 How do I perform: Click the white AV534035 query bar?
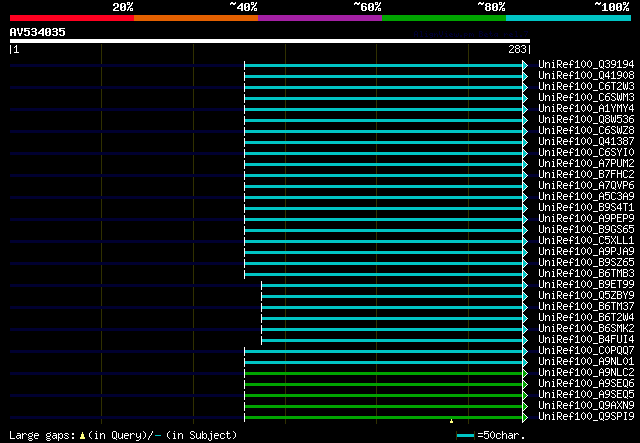pyautogui.click(x=270, y=41)
